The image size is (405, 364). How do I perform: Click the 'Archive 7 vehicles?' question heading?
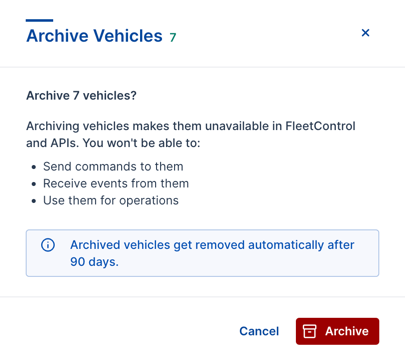[x=81, y=96]
